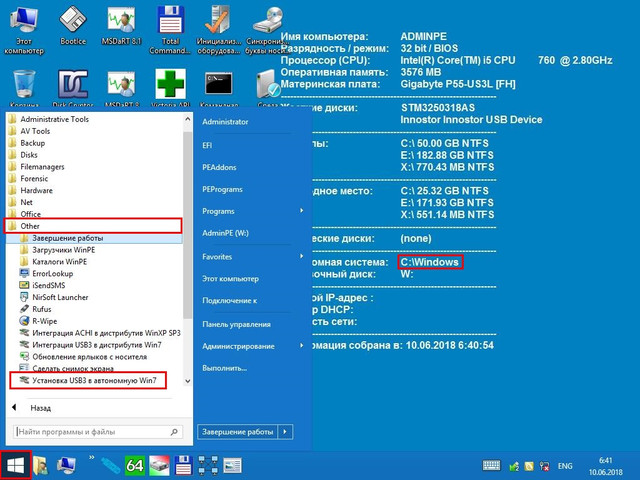Launch NirSoft Launcher
Viewport: 640px width, 480px height.
(95, 297)
